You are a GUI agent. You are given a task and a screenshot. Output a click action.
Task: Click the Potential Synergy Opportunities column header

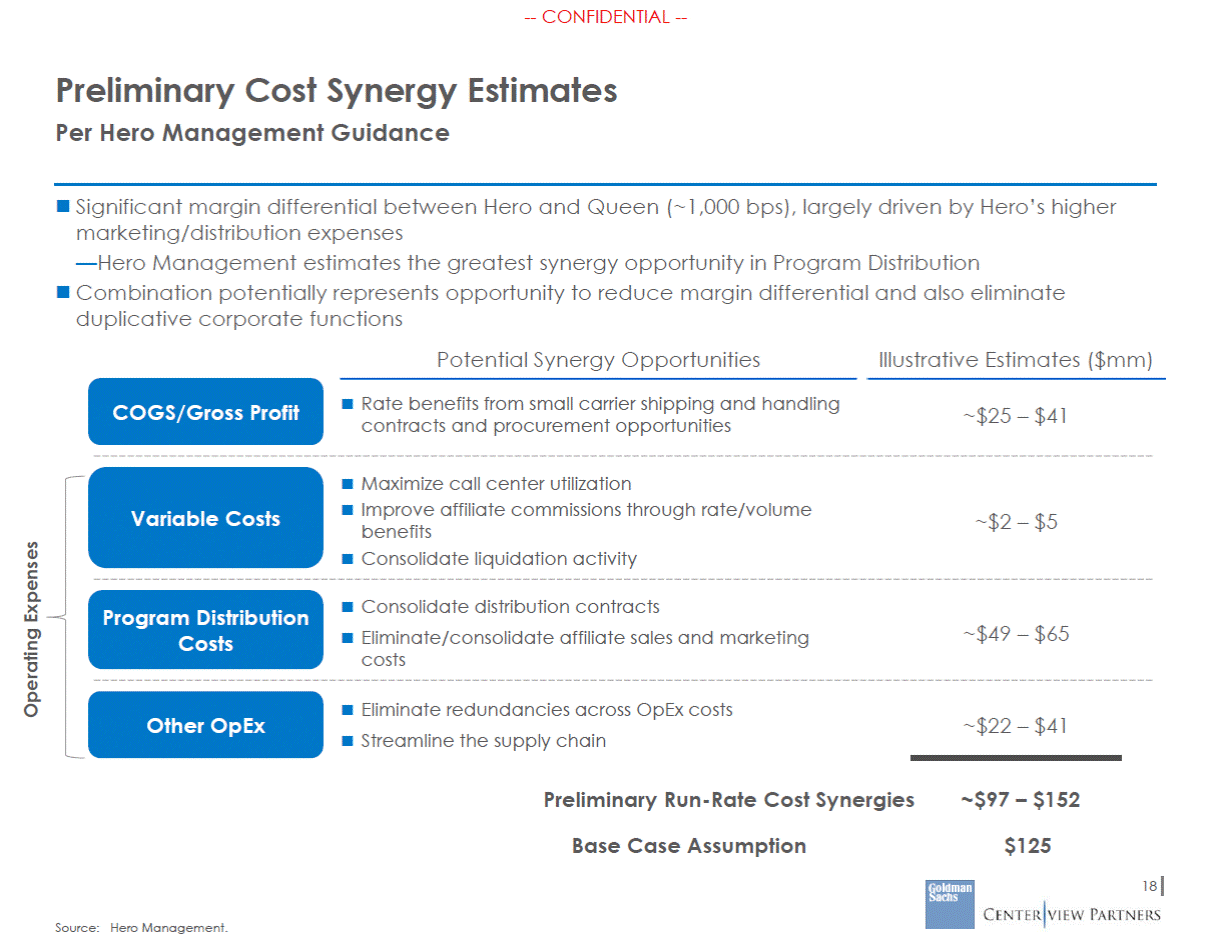(x=598, y=360)
